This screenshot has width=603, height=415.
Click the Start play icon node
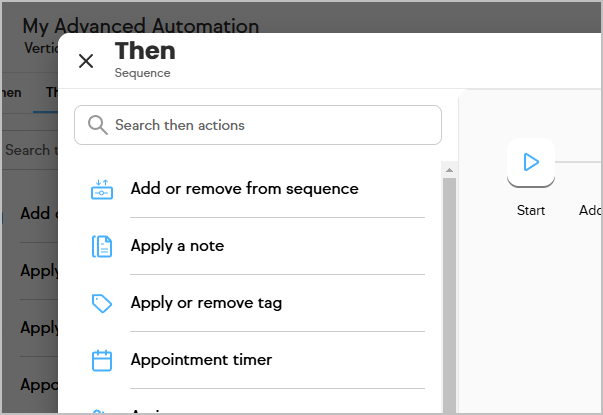tap(531, 162)
